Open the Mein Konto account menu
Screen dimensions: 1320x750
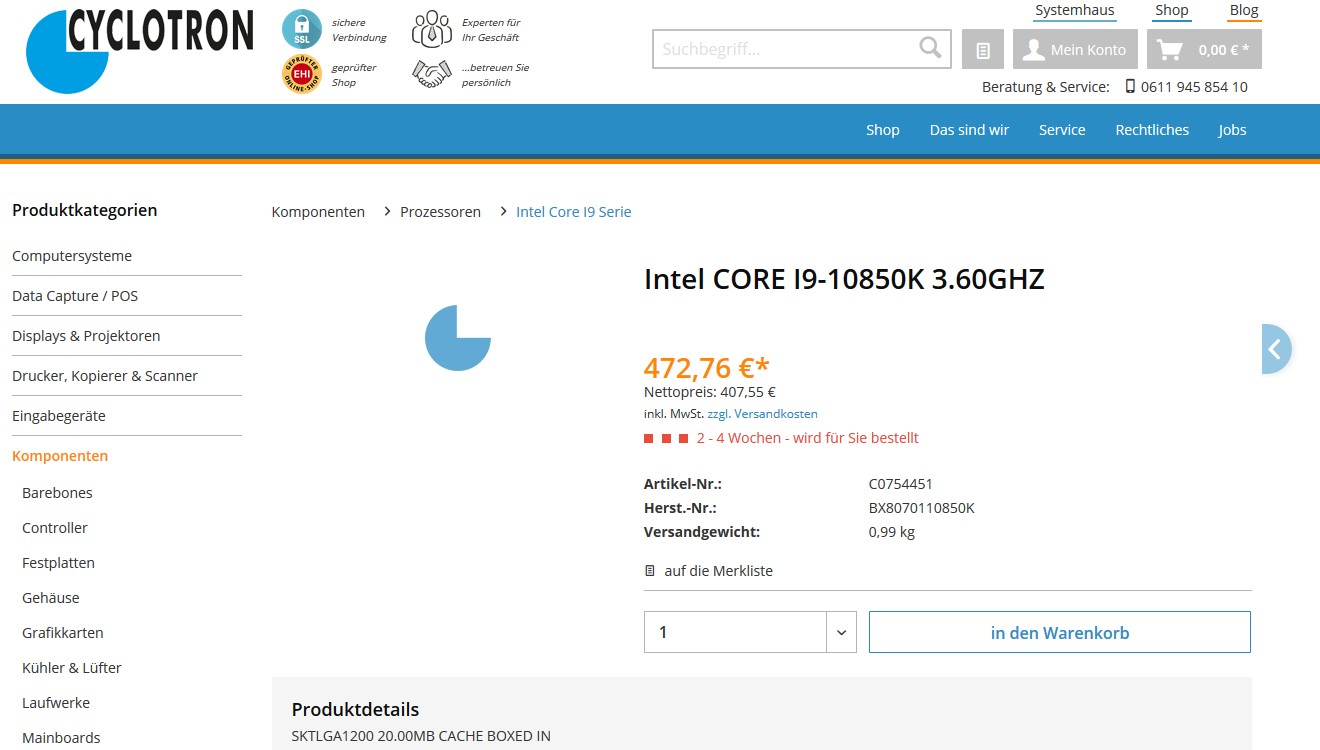click(x=1075, y=49)
